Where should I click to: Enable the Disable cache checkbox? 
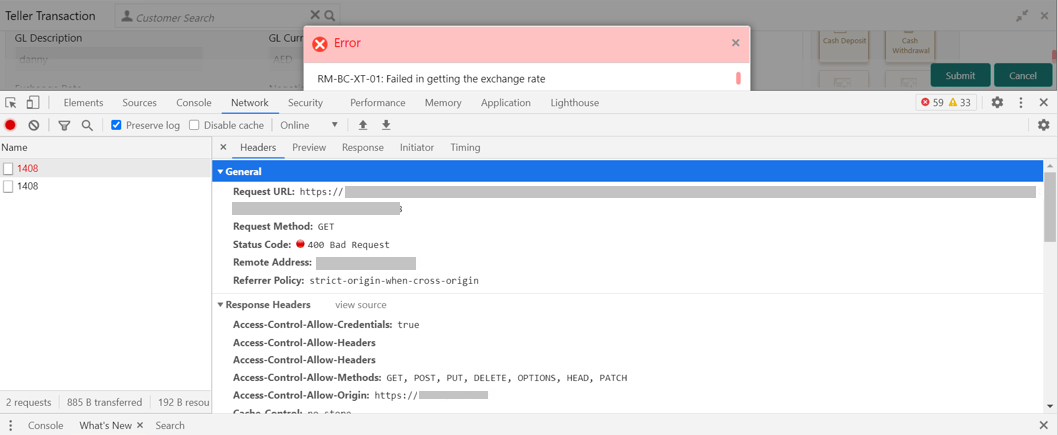[x=194, y=125]
